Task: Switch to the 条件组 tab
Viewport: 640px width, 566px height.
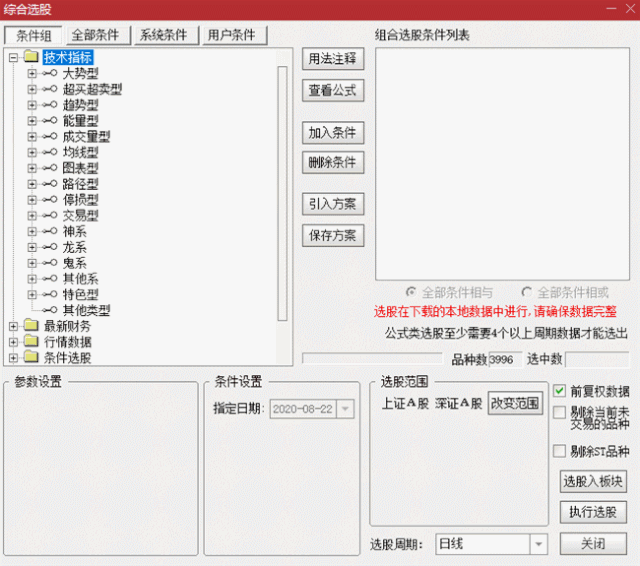Action: (33, 36)
